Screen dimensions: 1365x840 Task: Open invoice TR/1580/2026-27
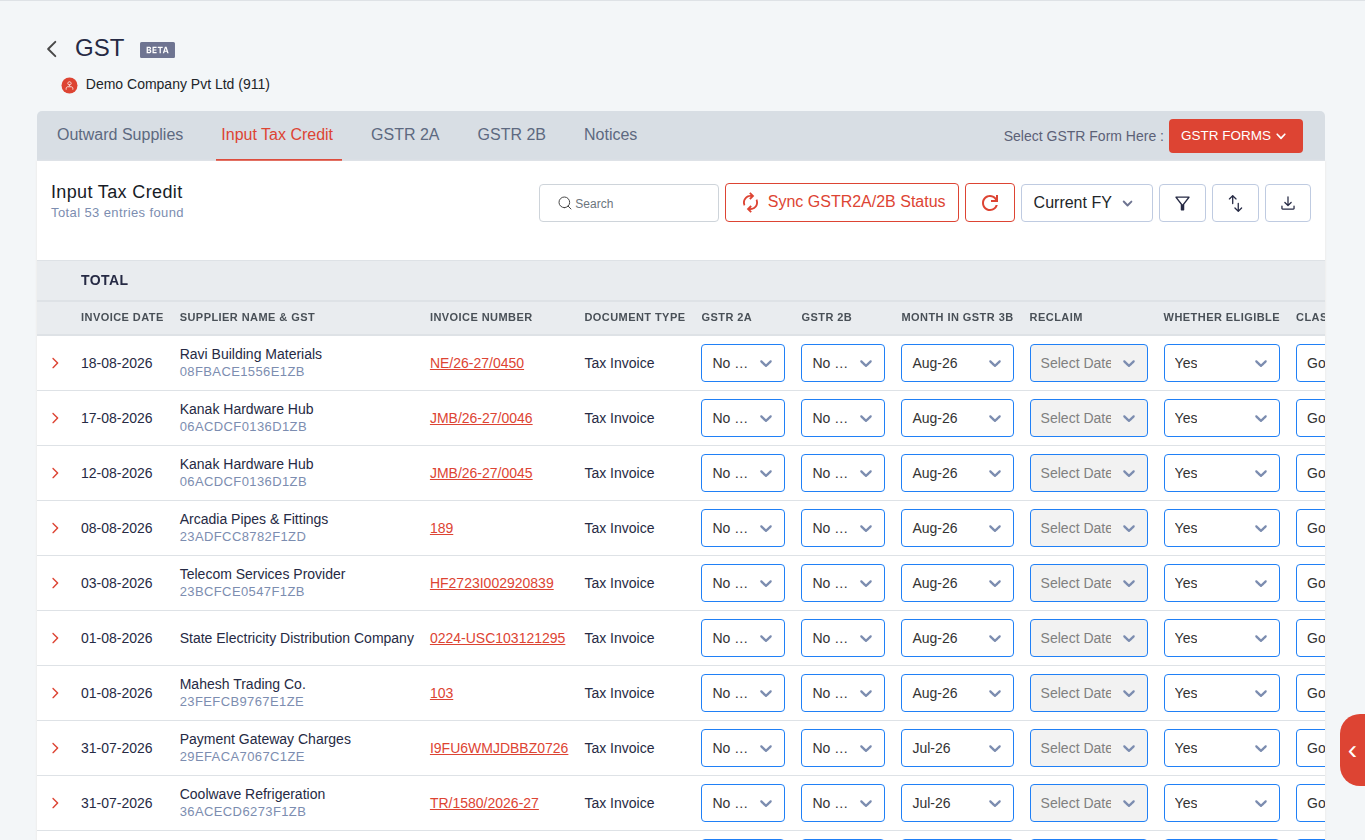(x=484, y=803)
